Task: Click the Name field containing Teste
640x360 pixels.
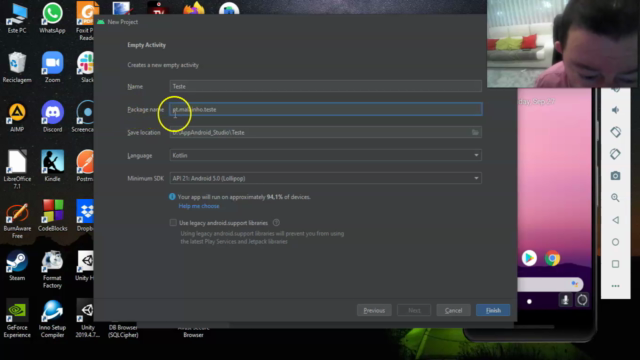Action: click(325, 87)
